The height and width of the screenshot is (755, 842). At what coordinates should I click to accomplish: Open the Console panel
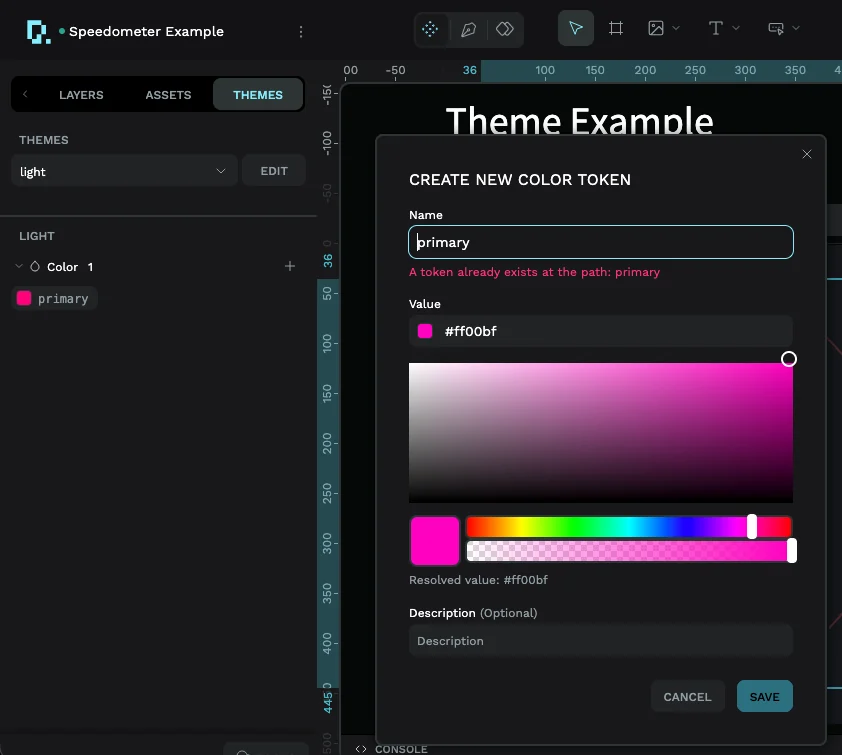pos(392,749)
